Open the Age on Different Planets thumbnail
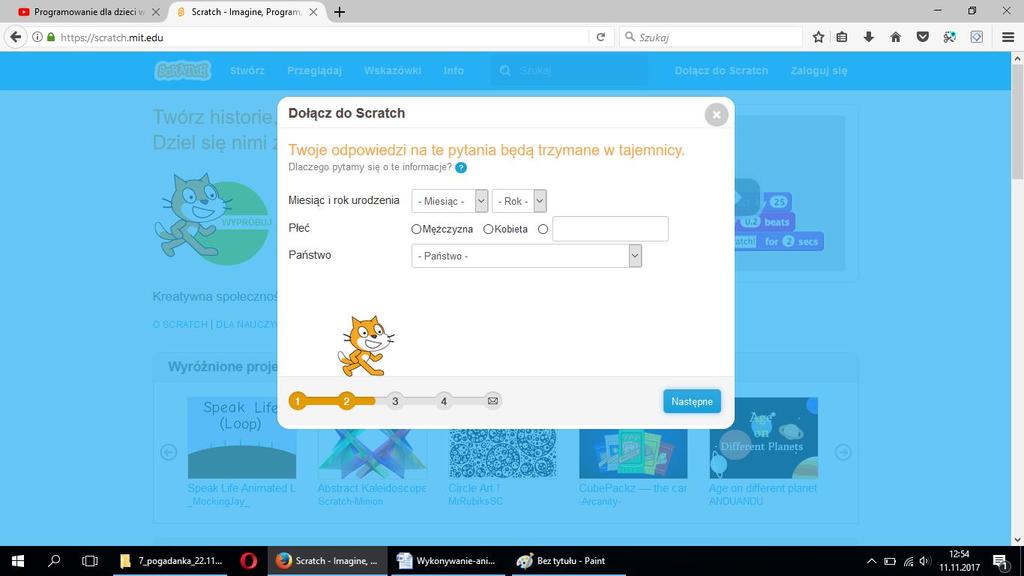 pos(763,438)
